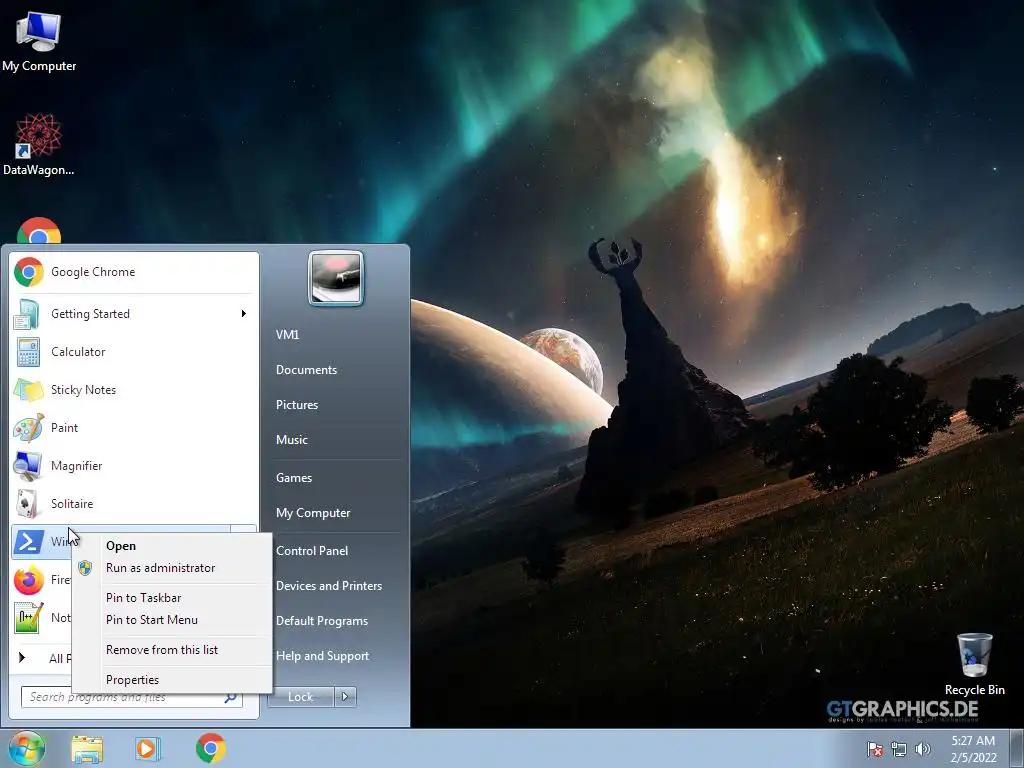The height and width of the screenshot is (768, 1024).
Task: Choose Pin to Taskbar
Action: click(x=172, y=598)
